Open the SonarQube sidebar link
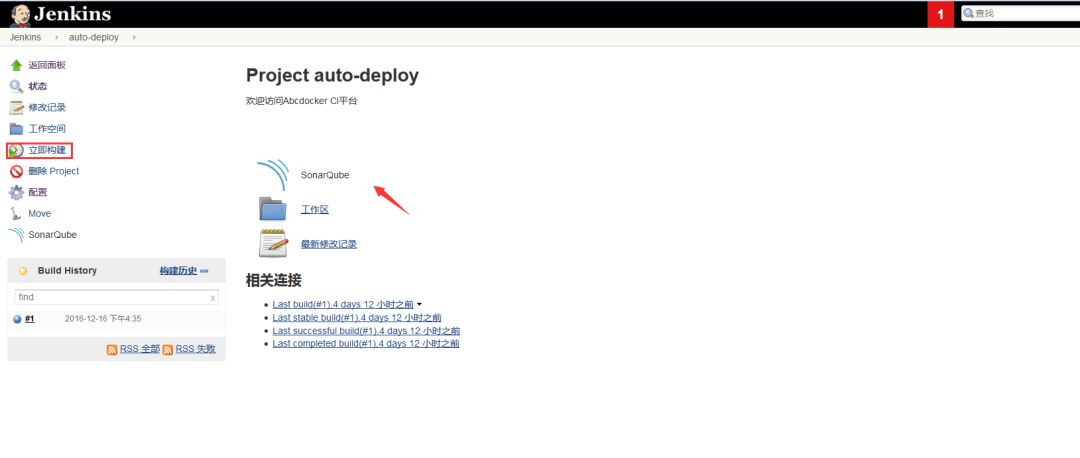This screenshot has width=1080, height=458. pyautogui.click(x=52, y=235)
